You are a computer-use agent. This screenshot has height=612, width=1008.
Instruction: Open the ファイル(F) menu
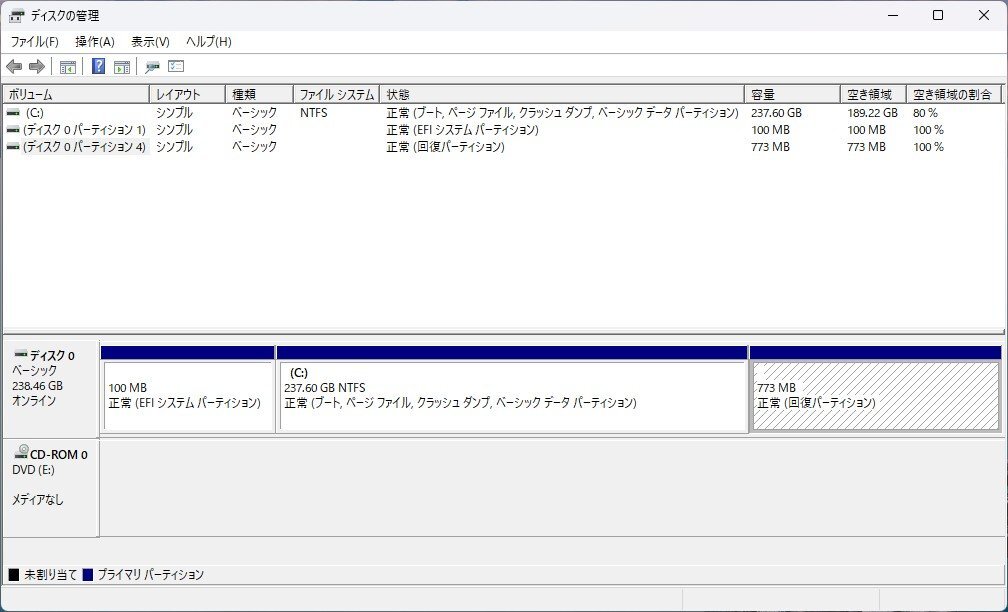coord(27,41)
